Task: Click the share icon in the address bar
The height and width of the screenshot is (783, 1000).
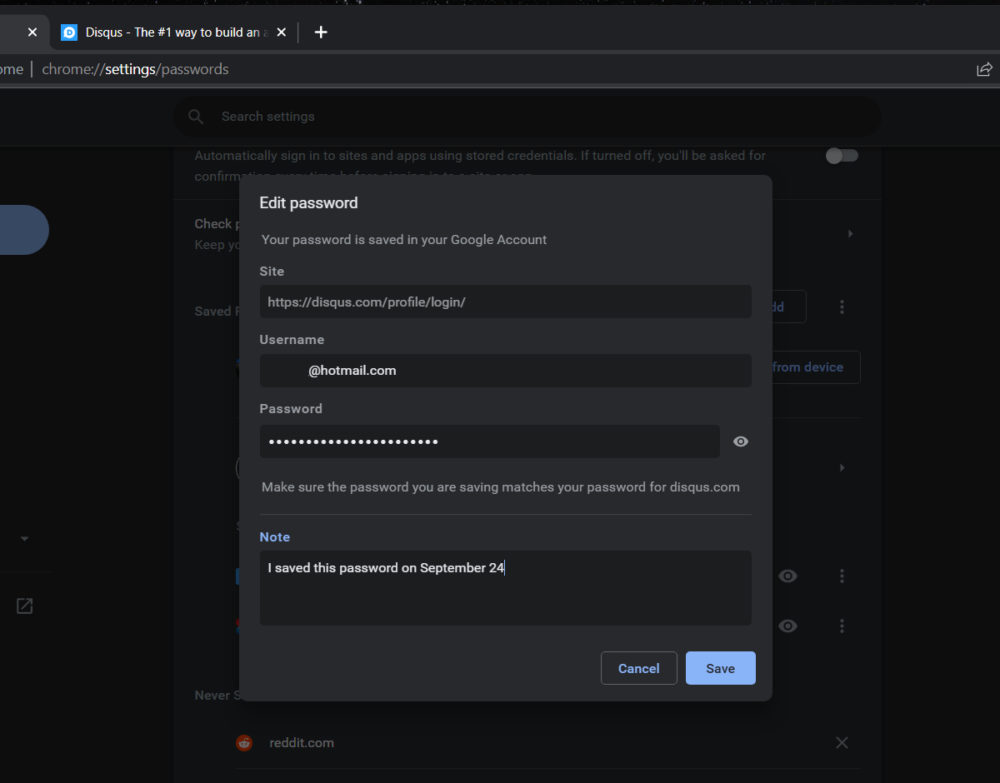Action: pyautogui.click(x=984, y=69)
